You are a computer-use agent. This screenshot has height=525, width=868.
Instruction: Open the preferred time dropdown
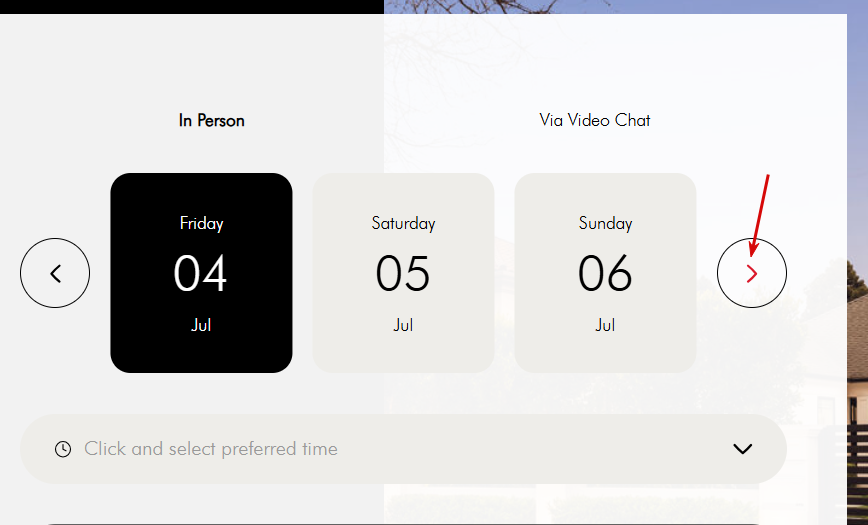[x=403, y=449]
